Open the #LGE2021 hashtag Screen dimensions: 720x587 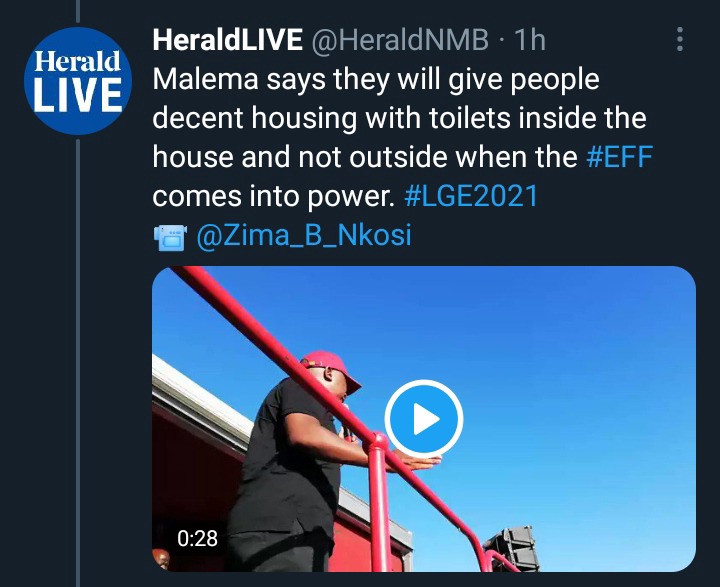coord(471,196)
